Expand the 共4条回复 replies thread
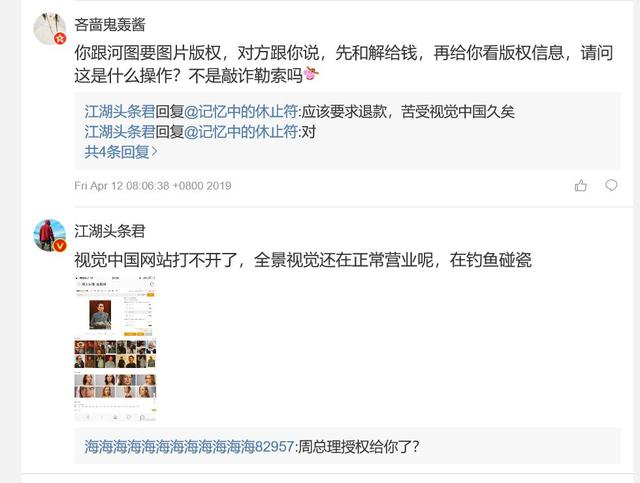The image size is (640, 483). tap(121, 152)
